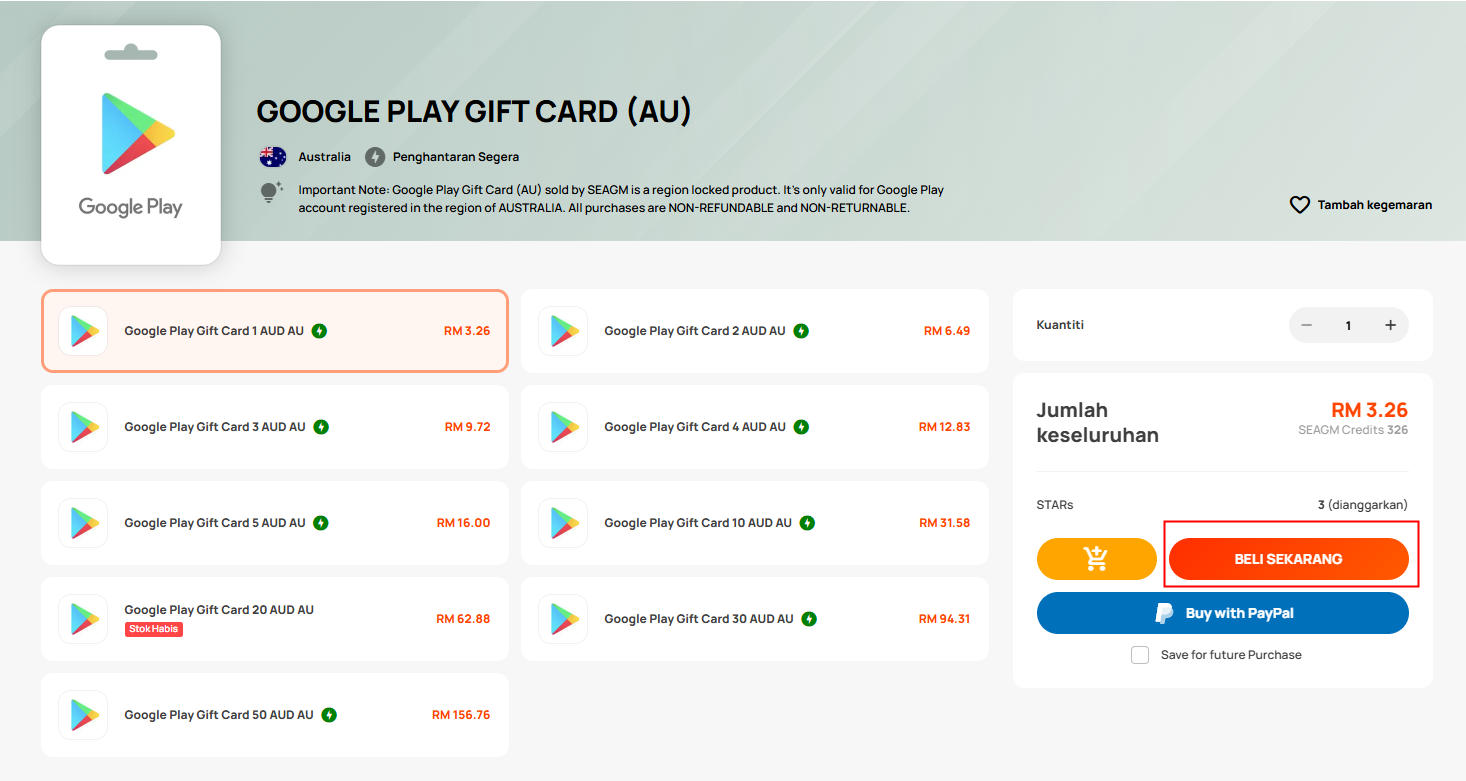This screenshot has width=1466, height=781.
Task: Click the add to cart icon button
Action: 1096,559
